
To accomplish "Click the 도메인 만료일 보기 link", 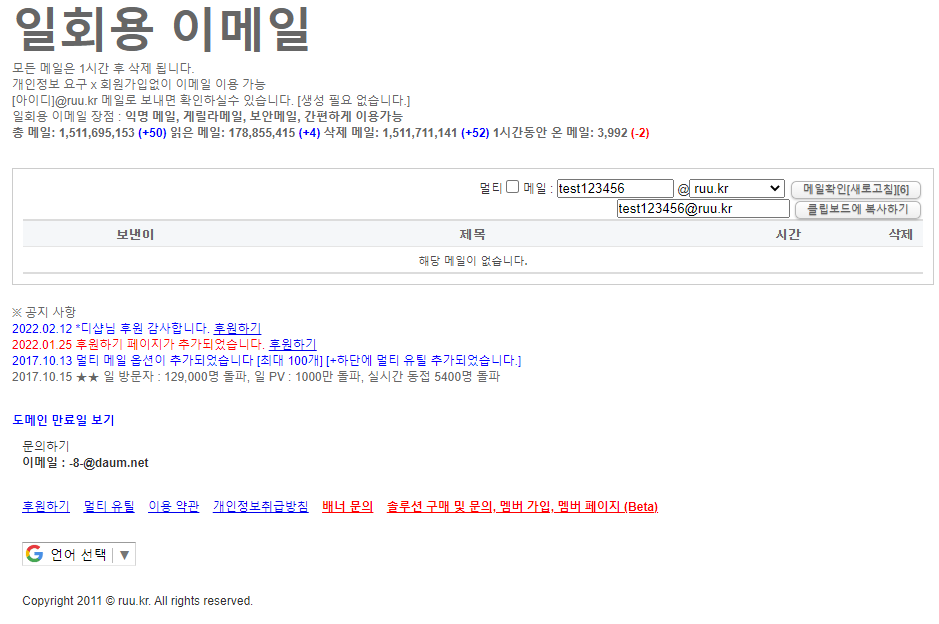I will coord(64,420).
